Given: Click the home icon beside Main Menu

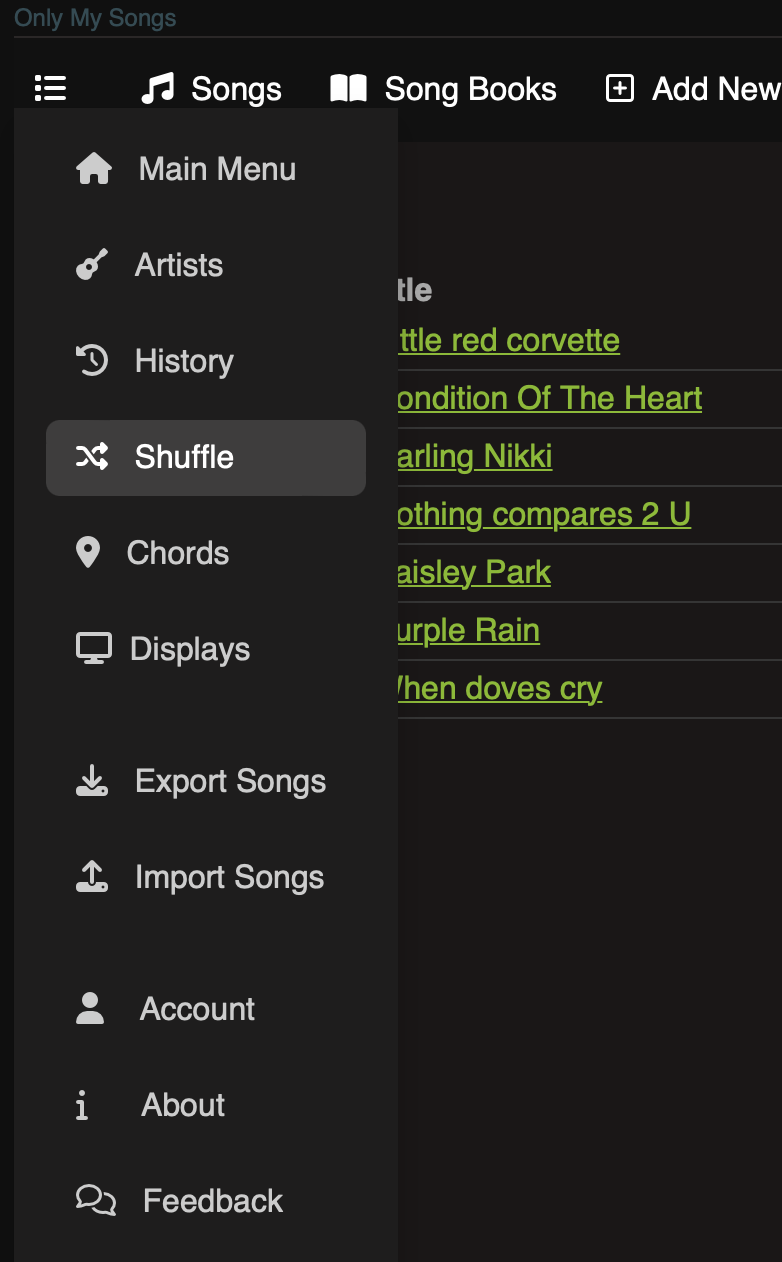Looking at the screenshot, I should pos(94,169).
